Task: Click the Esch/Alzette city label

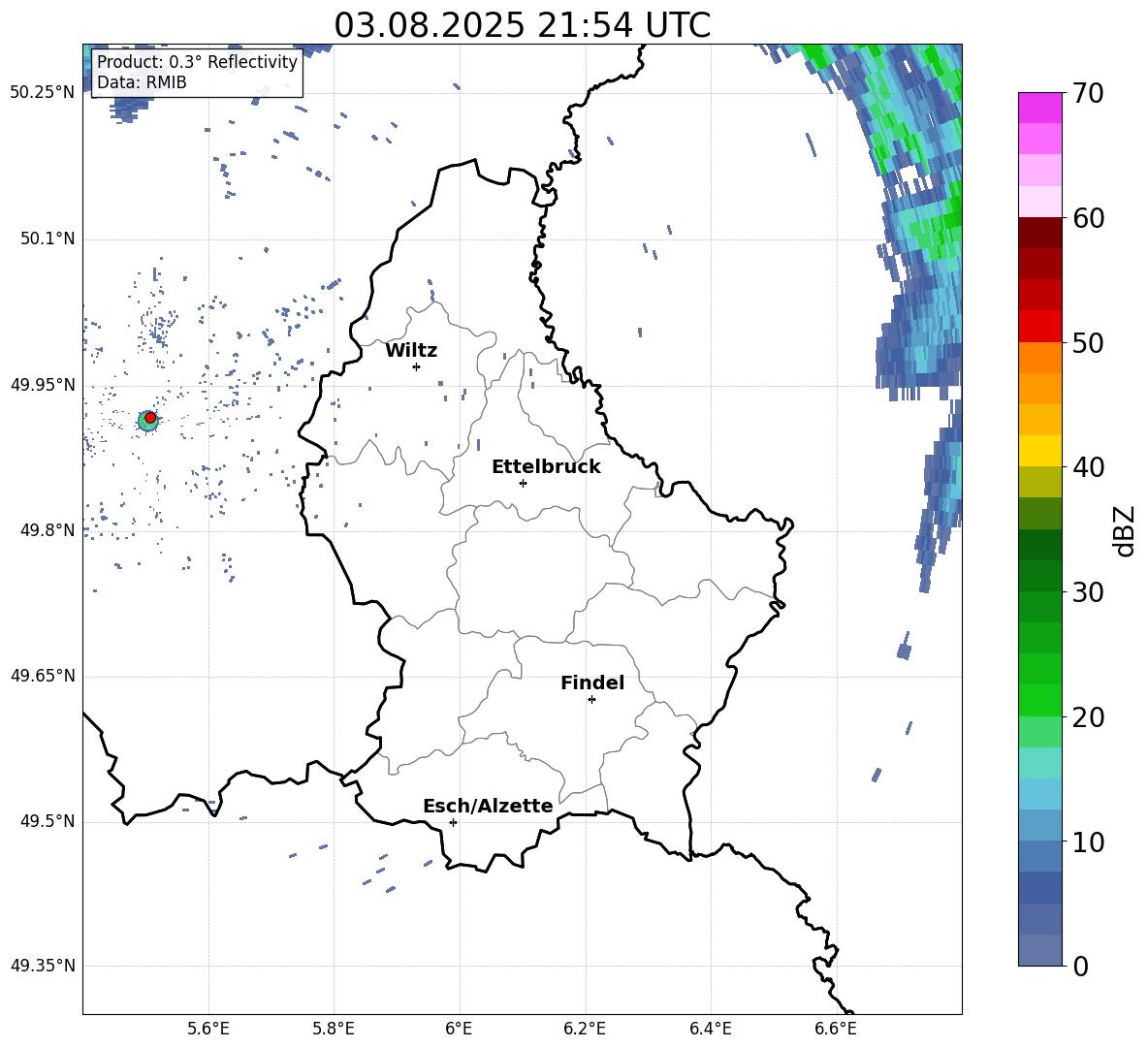Action: (x=488, y=806)
